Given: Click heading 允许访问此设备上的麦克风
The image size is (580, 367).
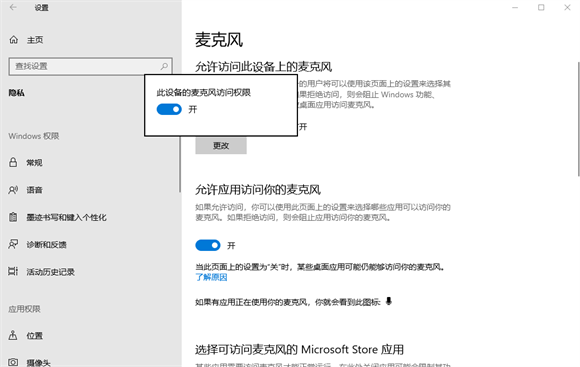Looking at the screenshot, I should click(263, 67).
